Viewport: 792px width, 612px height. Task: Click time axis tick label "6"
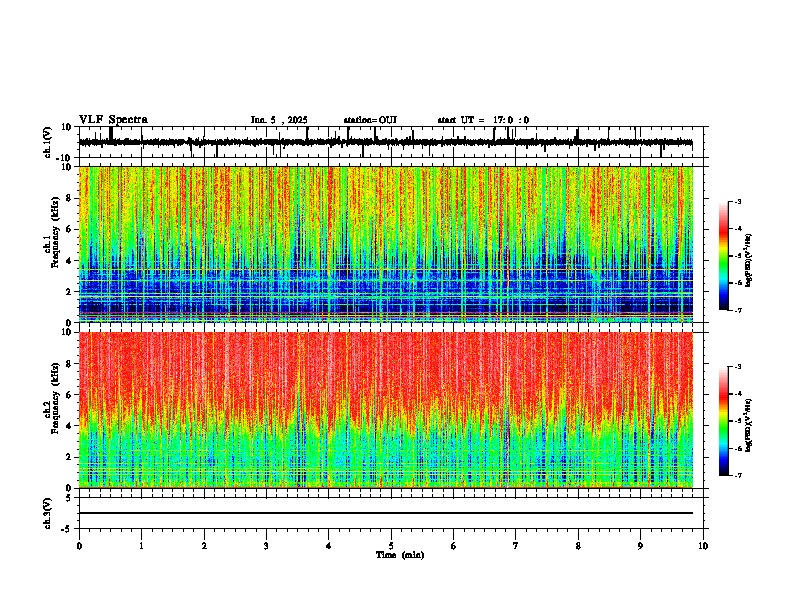pos(454,546)
